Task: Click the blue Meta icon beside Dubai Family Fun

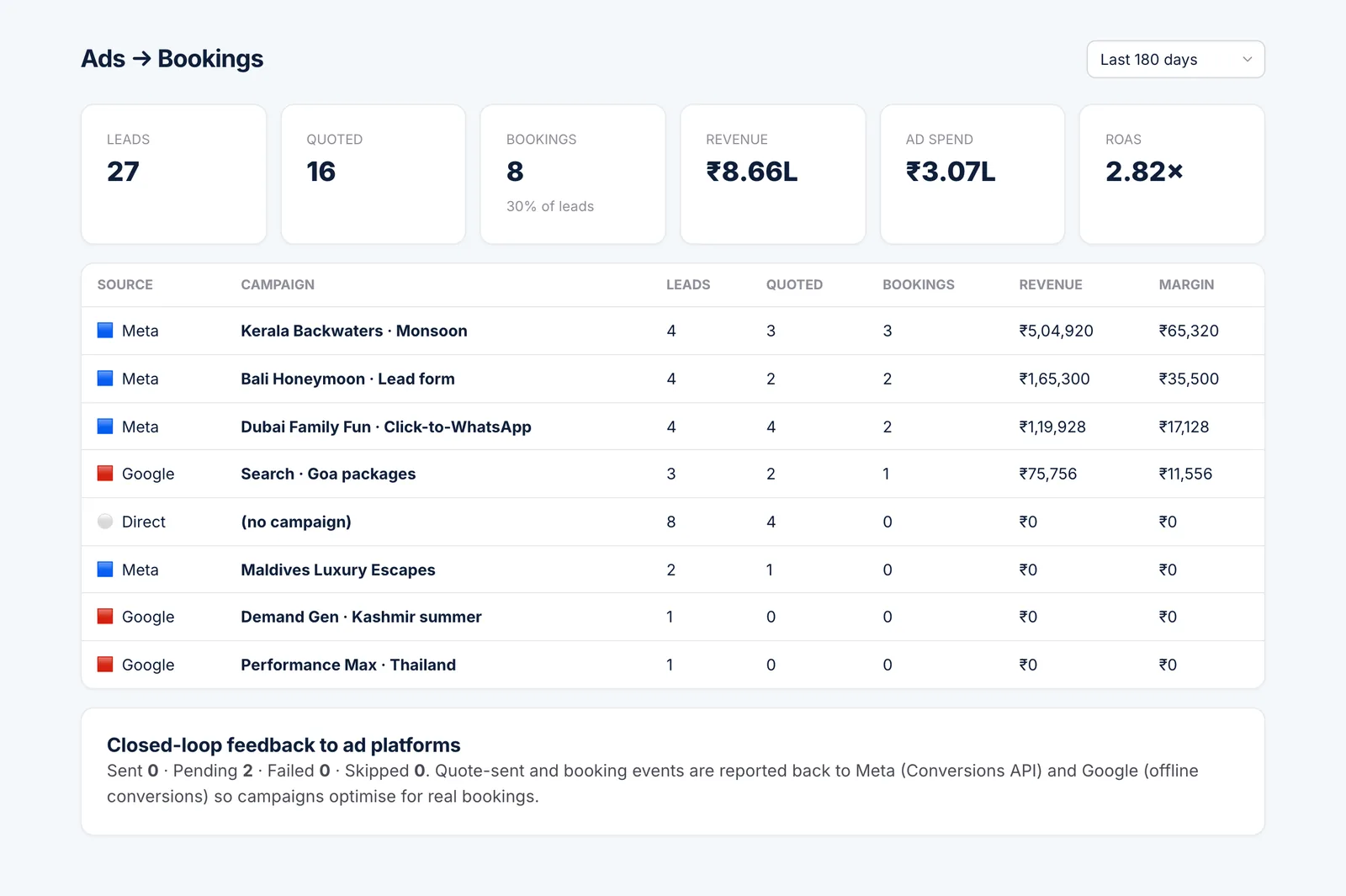Action: (105, 427)
